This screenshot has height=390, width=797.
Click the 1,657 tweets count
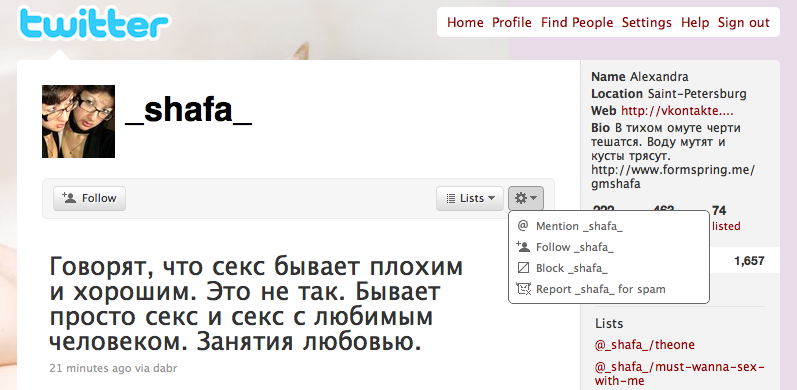click(749, 261)
